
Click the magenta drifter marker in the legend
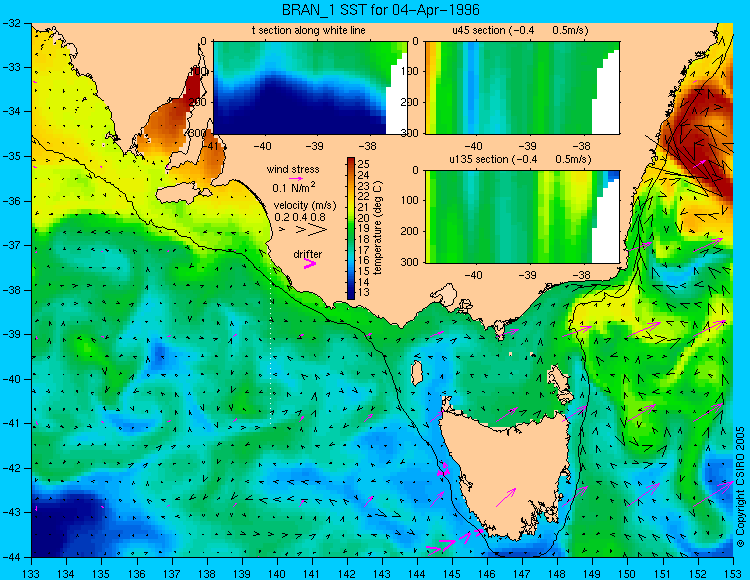coord(309,264)
